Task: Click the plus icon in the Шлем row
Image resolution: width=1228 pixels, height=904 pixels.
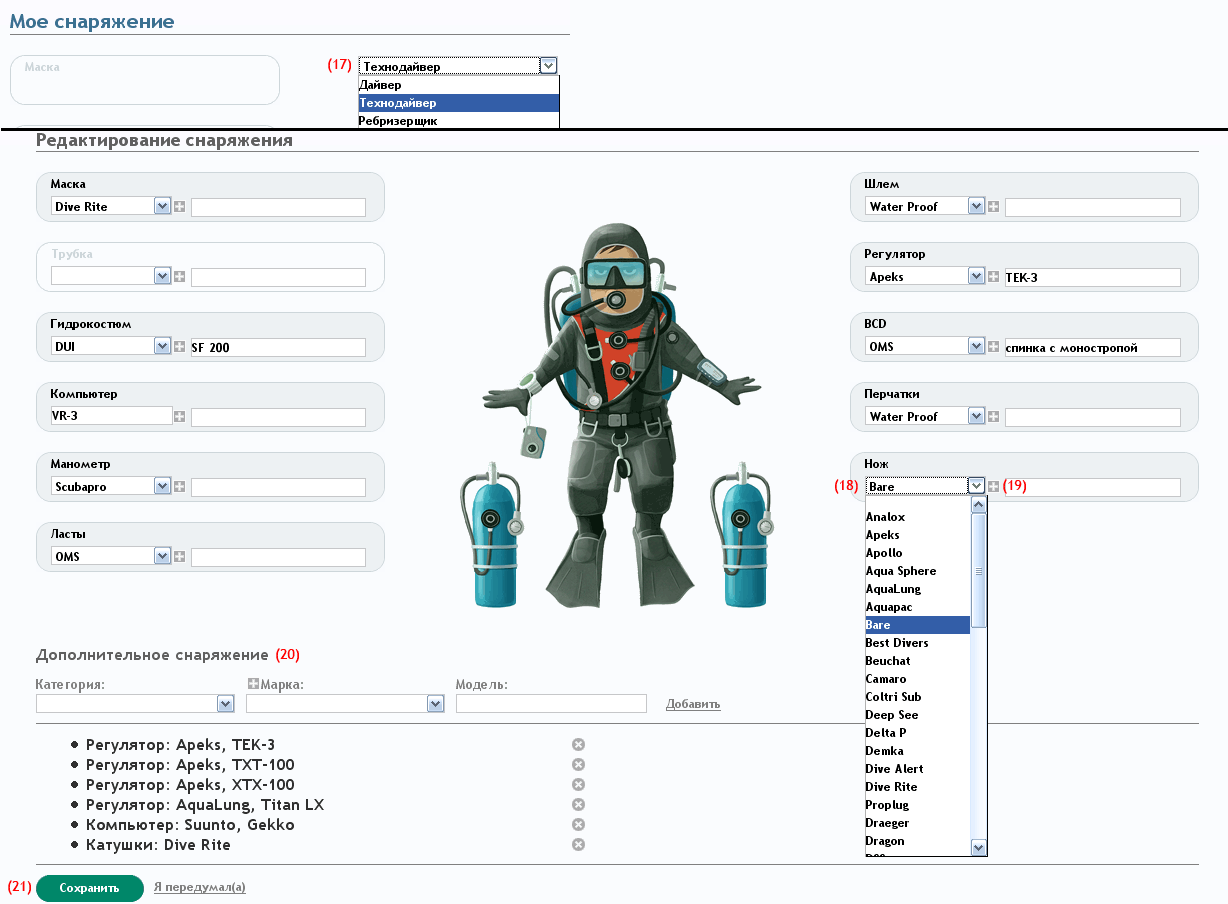Action: point(994,207)
